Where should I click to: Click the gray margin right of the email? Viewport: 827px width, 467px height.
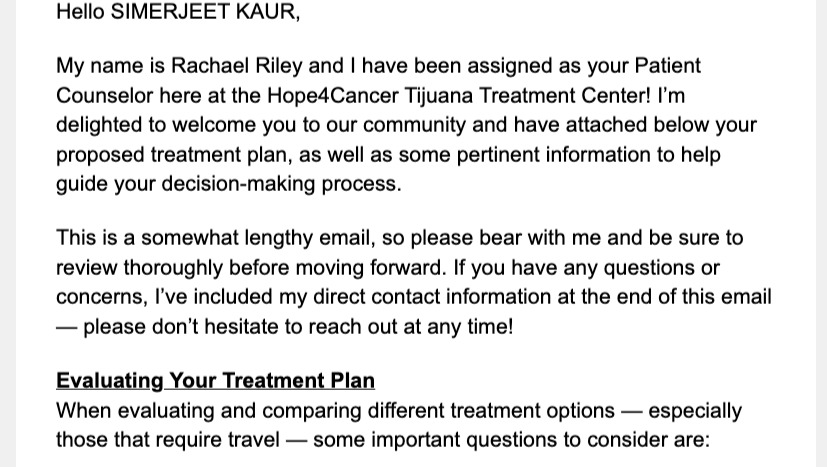pyautogui.click(x=822, y=233)
